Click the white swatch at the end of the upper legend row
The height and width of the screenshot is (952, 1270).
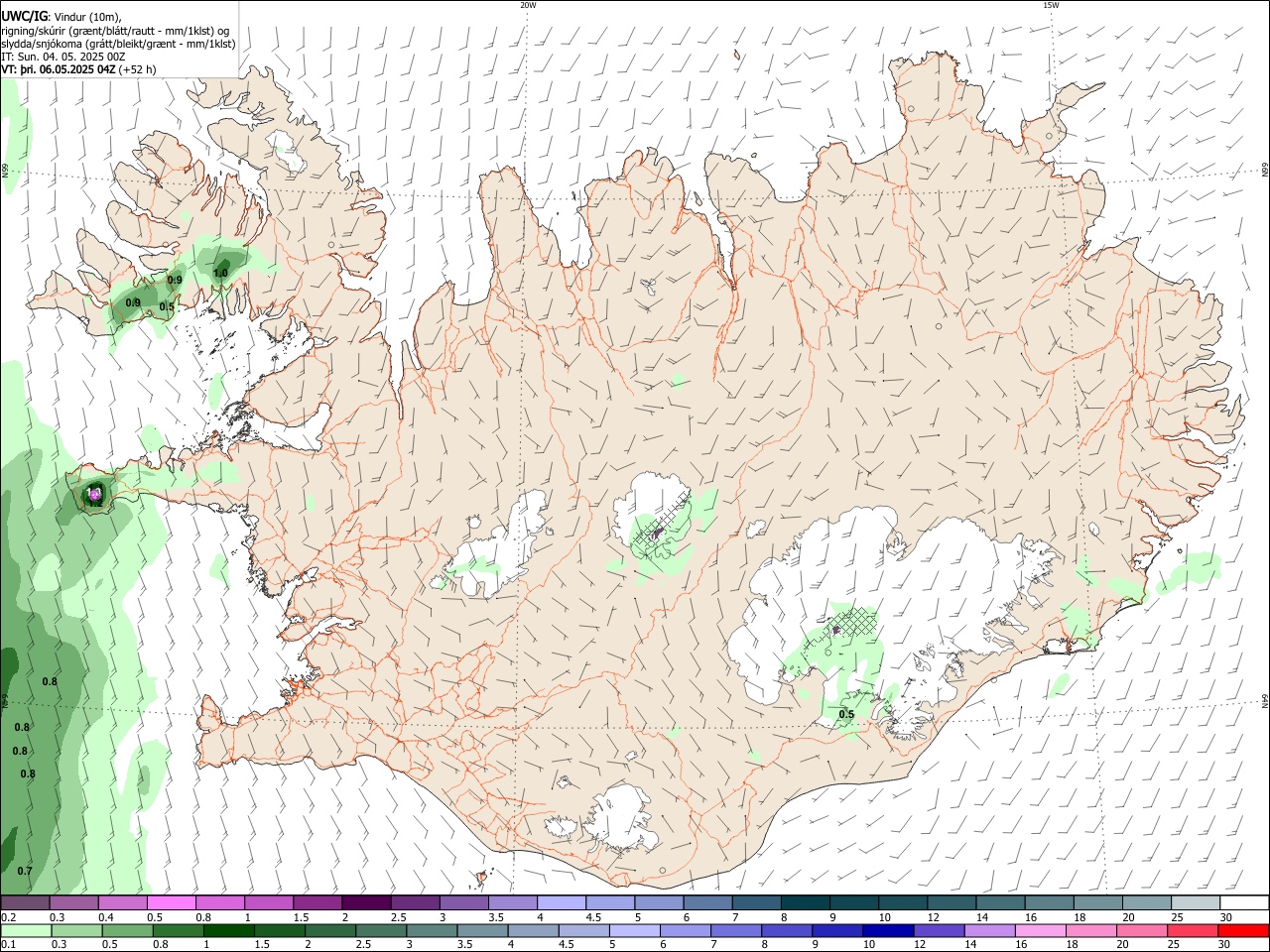(x=1244, y=902)
